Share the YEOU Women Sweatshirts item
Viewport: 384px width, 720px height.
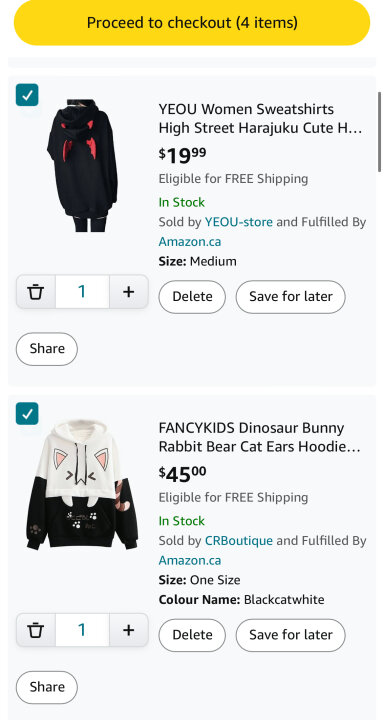(x=47, y=349)
